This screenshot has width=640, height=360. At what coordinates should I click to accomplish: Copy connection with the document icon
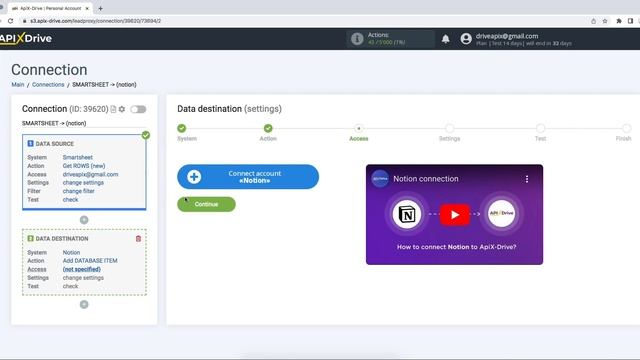coord(113,109)
